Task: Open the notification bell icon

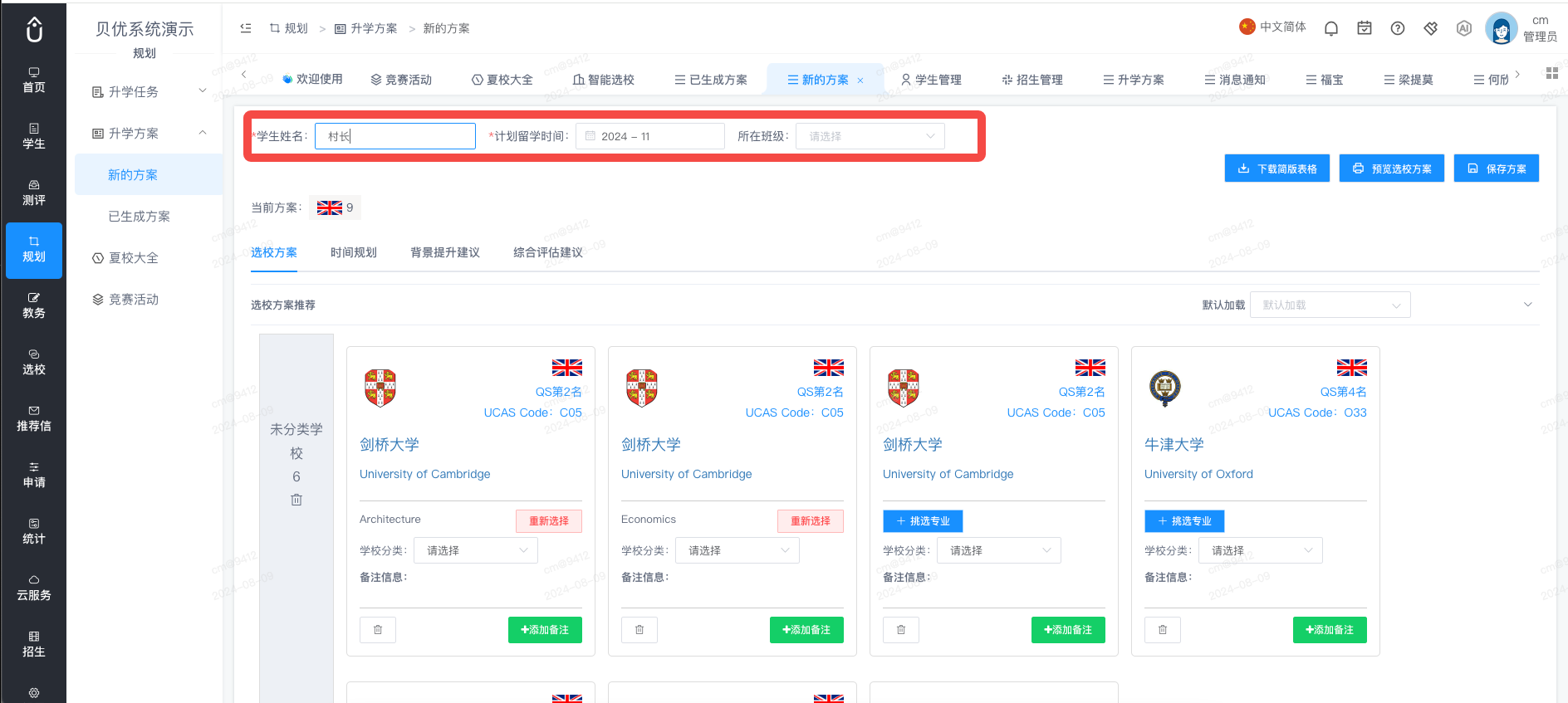Action: (1331, 28)
